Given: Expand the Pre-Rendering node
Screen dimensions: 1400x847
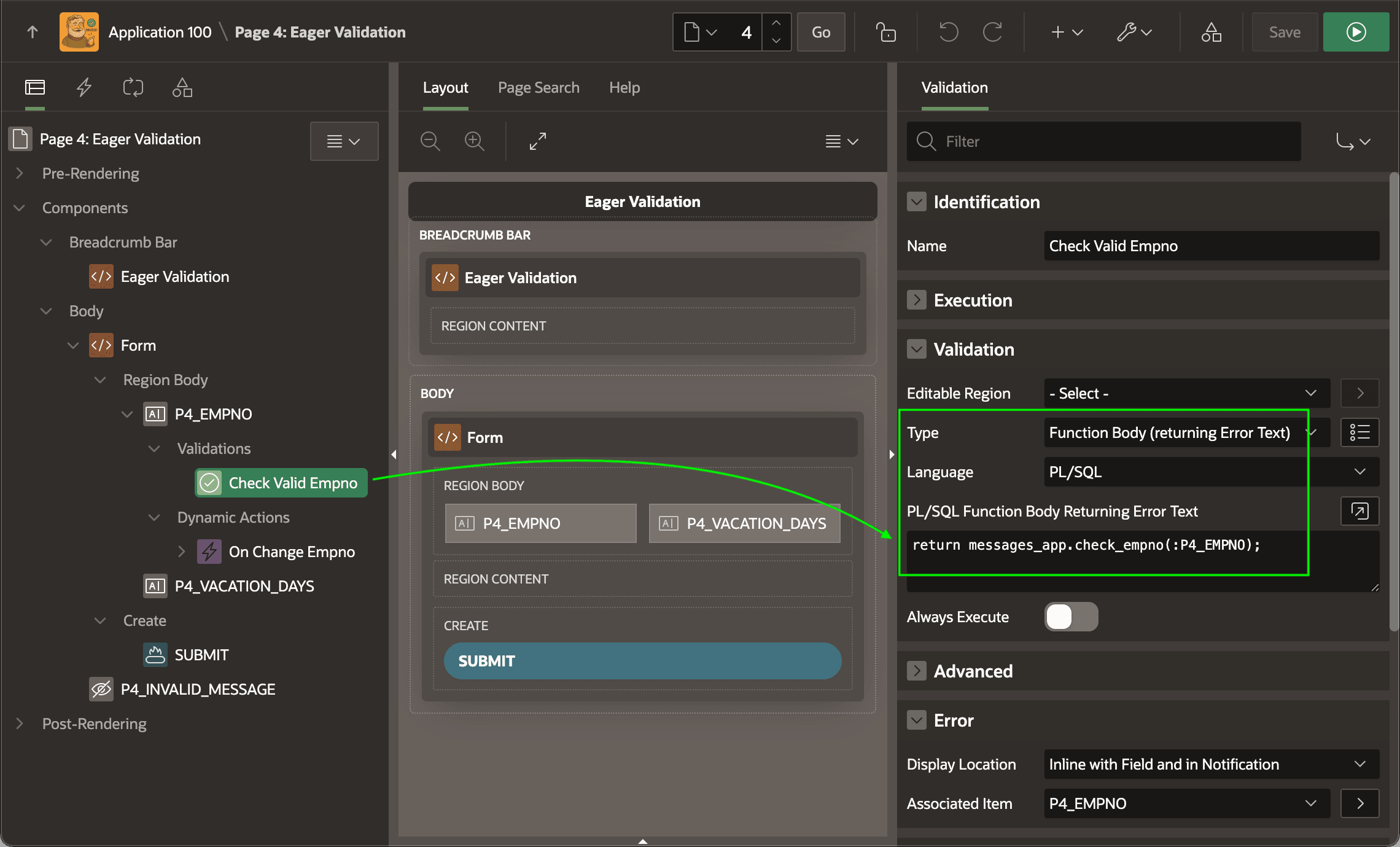Looking at the screenshot, I should (x=20, y=173).
